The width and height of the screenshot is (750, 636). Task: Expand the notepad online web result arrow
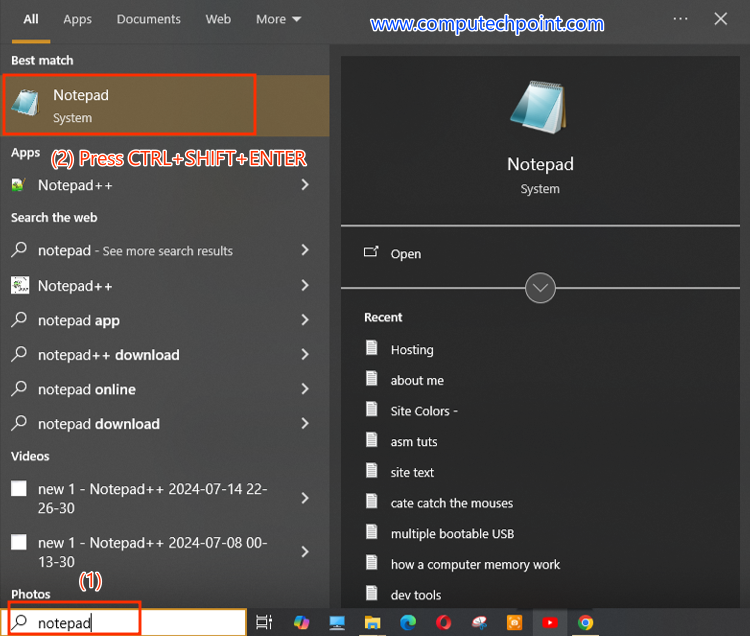coord(305,389)
